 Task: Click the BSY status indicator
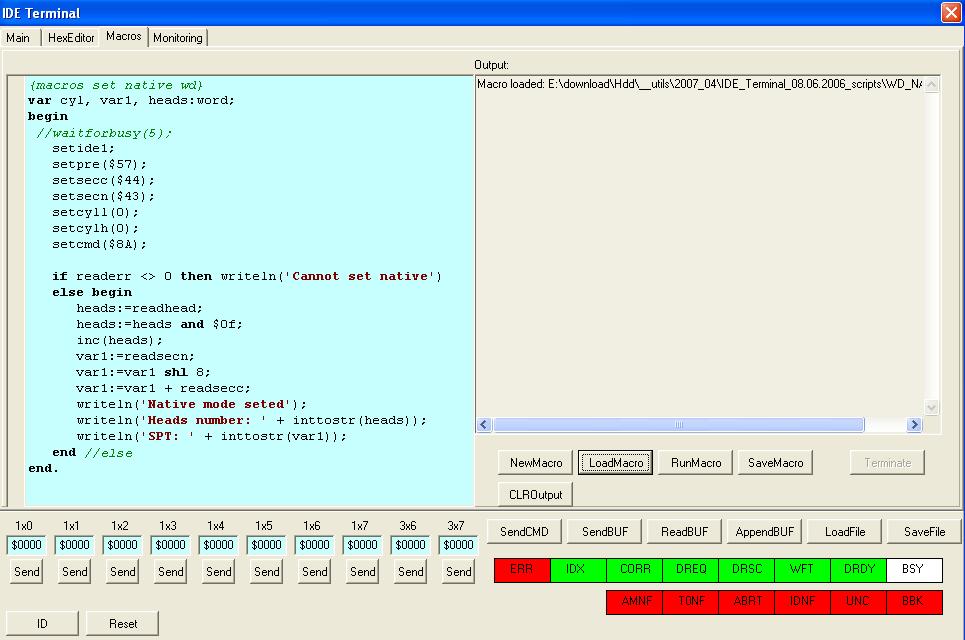coord(915,570)
